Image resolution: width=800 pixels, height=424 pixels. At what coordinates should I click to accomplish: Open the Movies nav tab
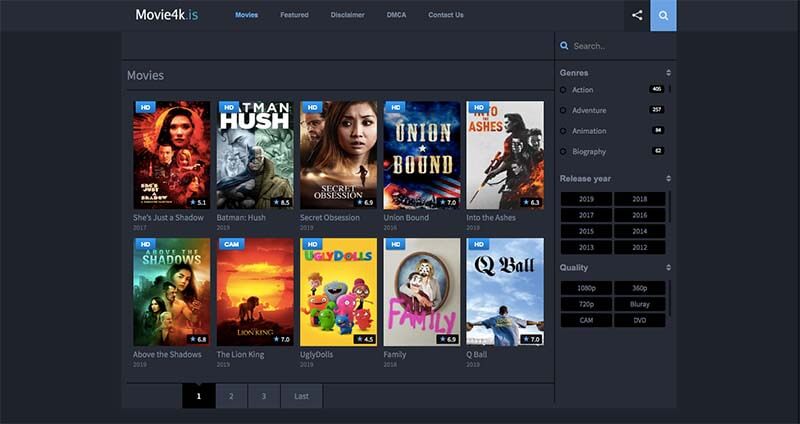pos(246,15)
